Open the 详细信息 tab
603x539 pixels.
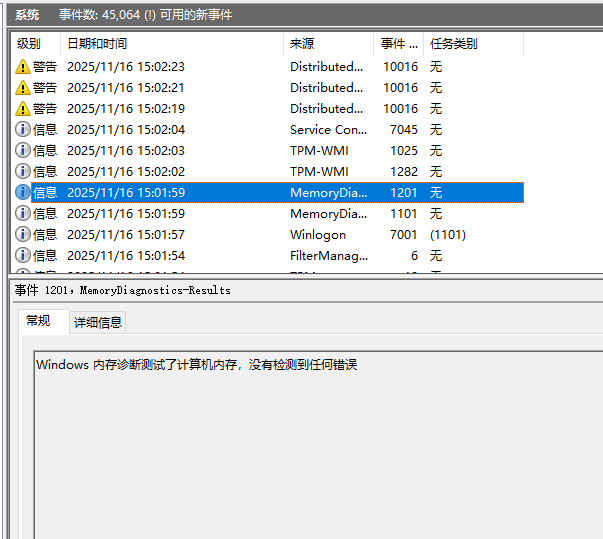click(x=98, y=322)
